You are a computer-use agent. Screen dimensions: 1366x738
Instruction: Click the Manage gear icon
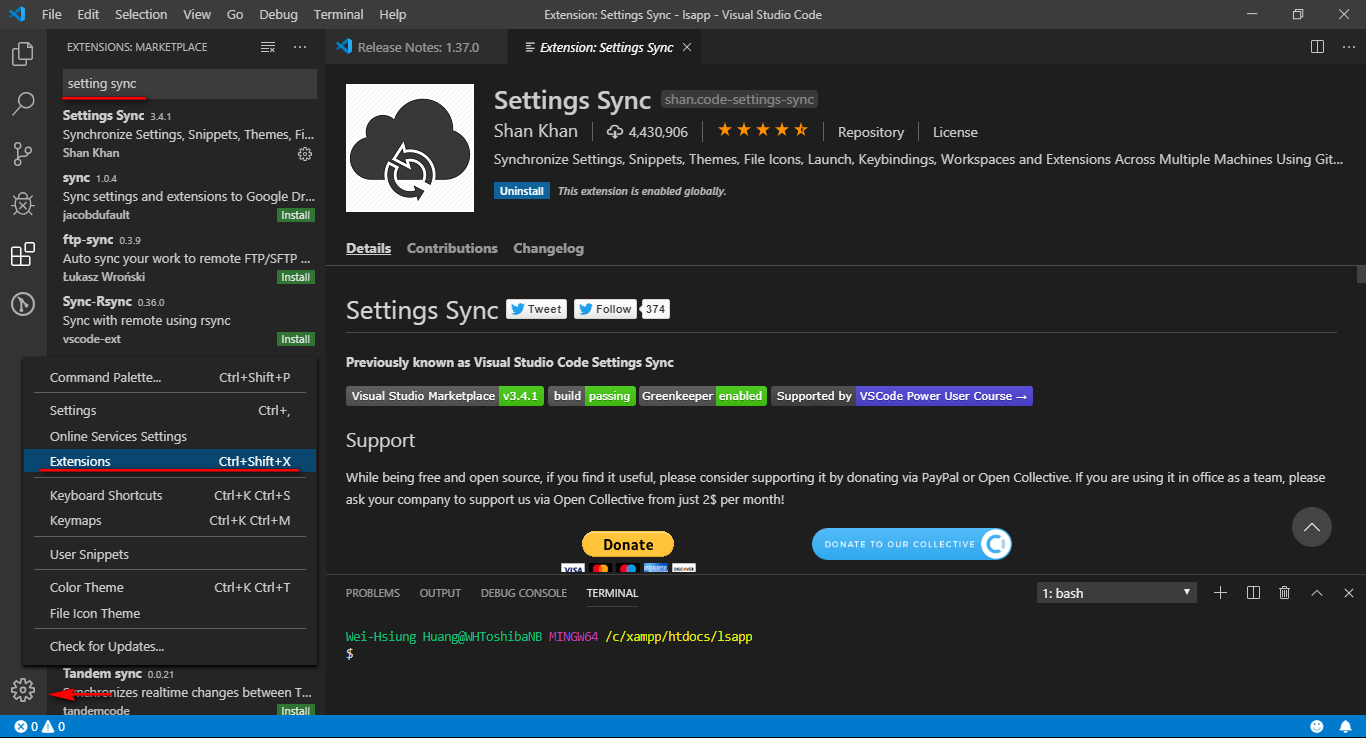[22, 689]
